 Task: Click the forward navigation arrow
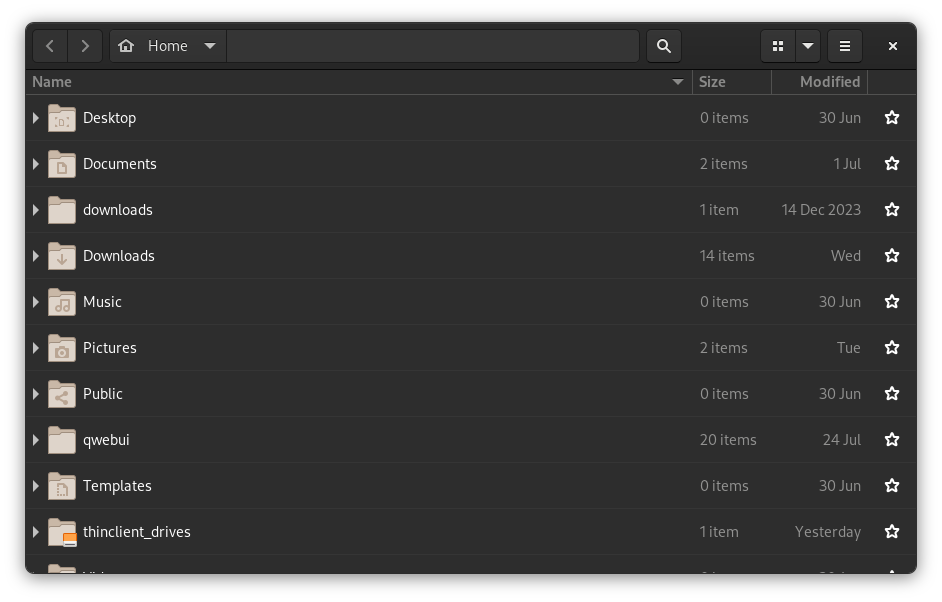[85, 46]
